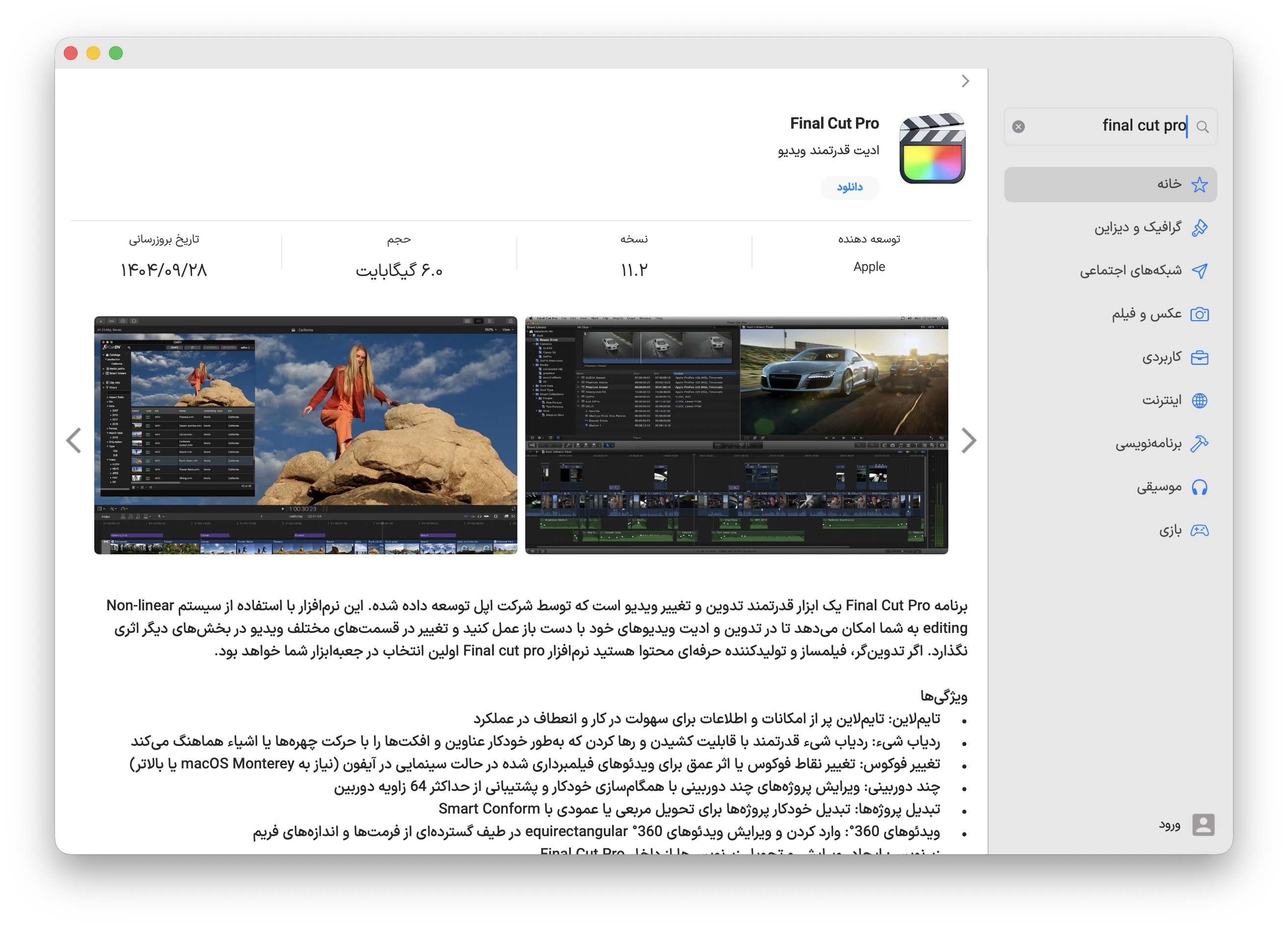Click the pen icon for گرافیک و دیزاین
Screen dimensions: 1288x927
pyautogui.click(x=1200, y=227)
